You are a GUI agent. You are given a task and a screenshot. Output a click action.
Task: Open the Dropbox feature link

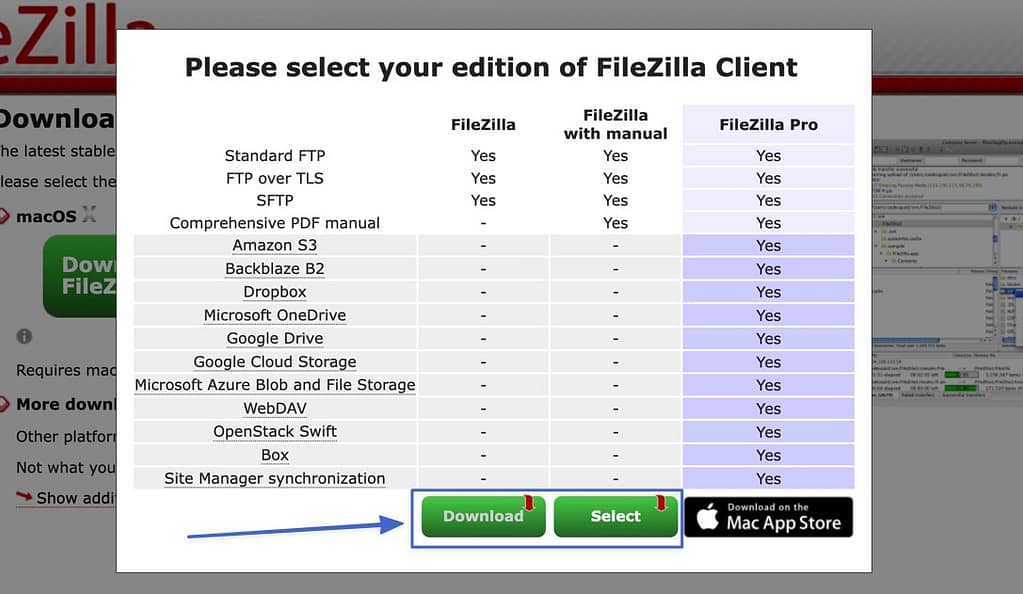tap(275, 291)
